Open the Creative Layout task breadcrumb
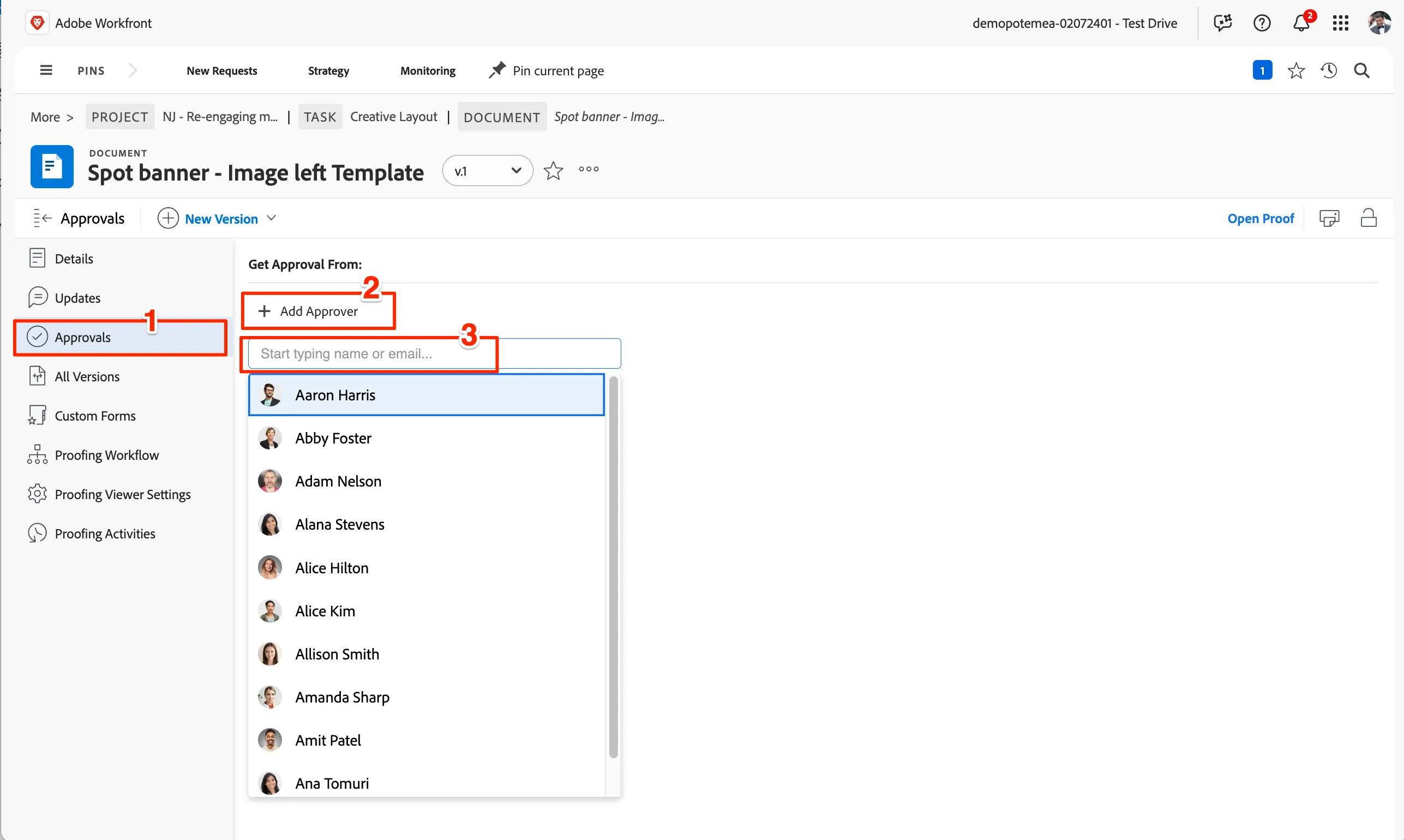This screenshot has height=840, width=1404. (x=393, y=117)
